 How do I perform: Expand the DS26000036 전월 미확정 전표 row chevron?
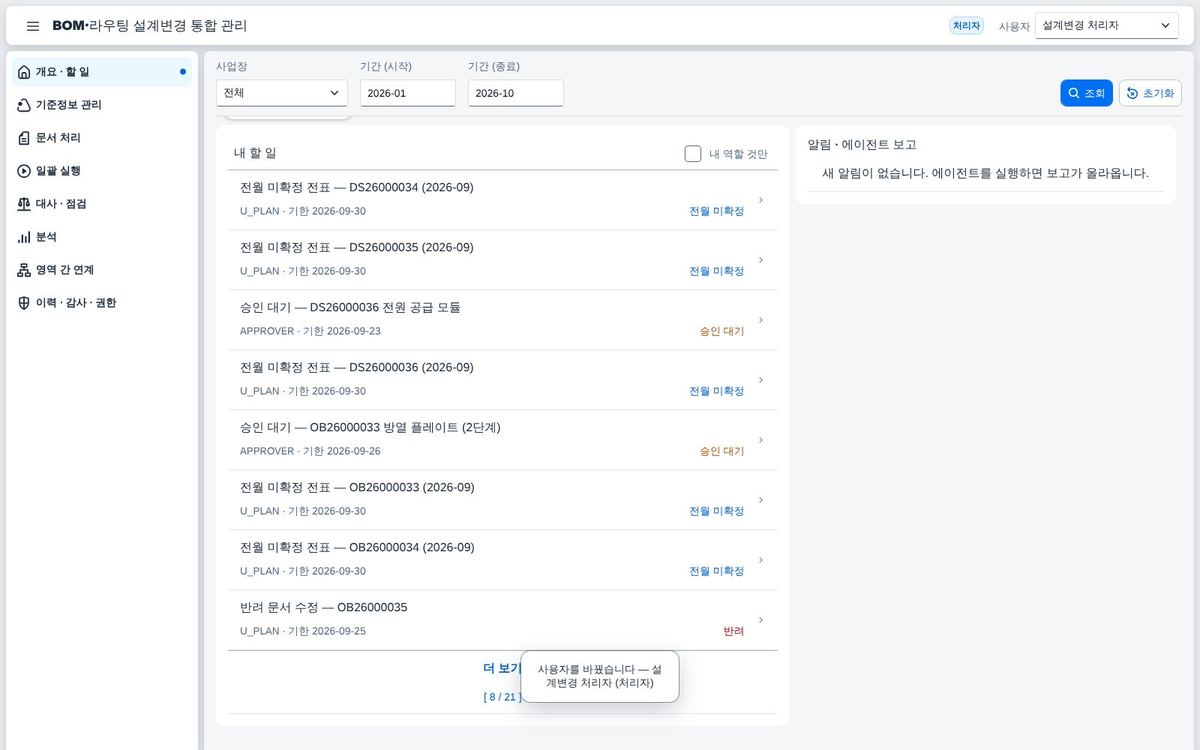click(x=761, y=380)
